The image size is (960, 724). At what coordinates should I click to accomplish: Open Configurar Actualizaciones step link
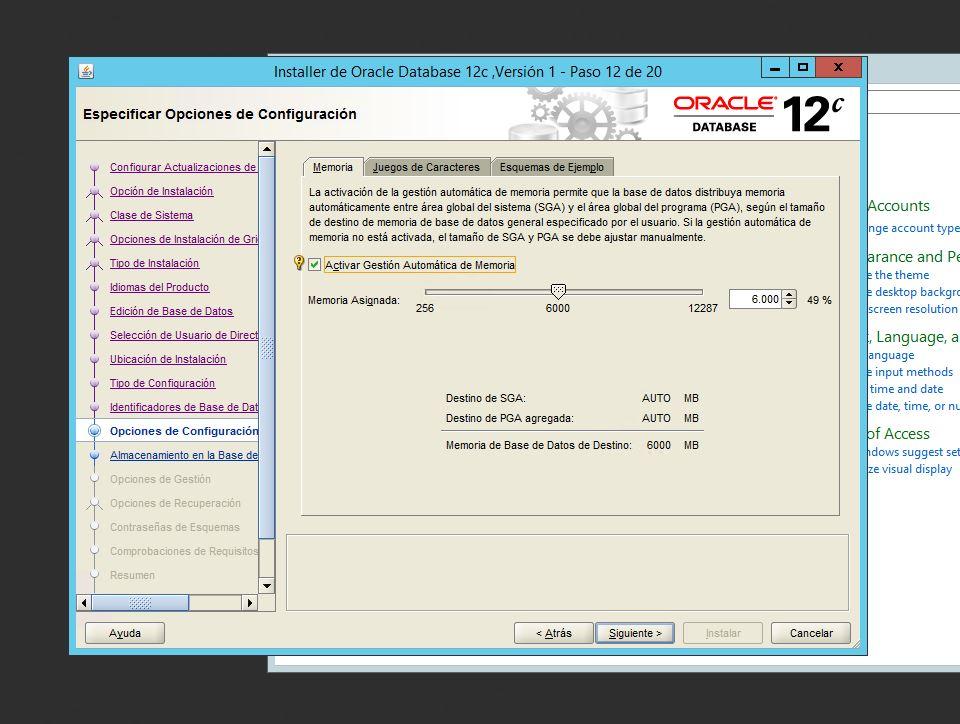point(183,167)
